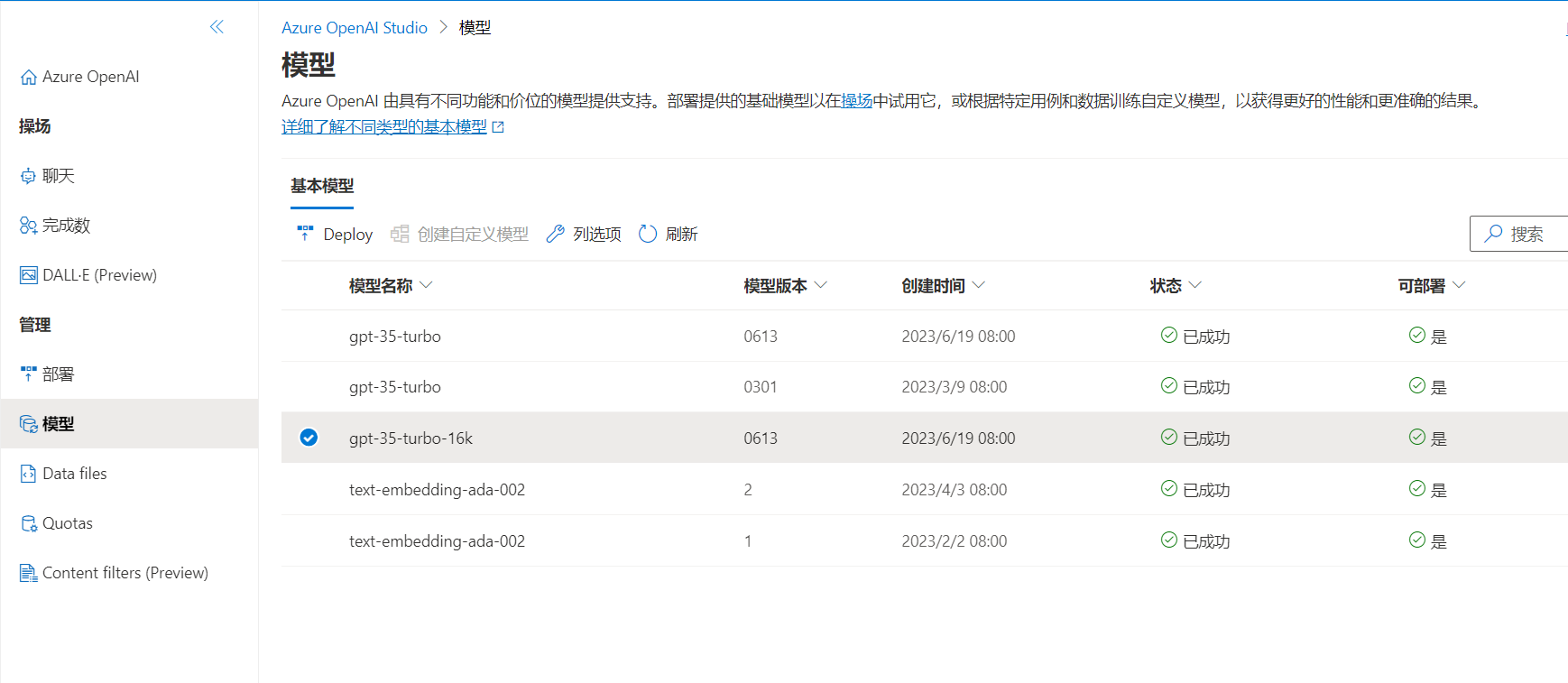Click the deployable check icon for gpt-35-turbo-16k
The height and width of the screenshot is (683, 1568).
point(1417,437)
